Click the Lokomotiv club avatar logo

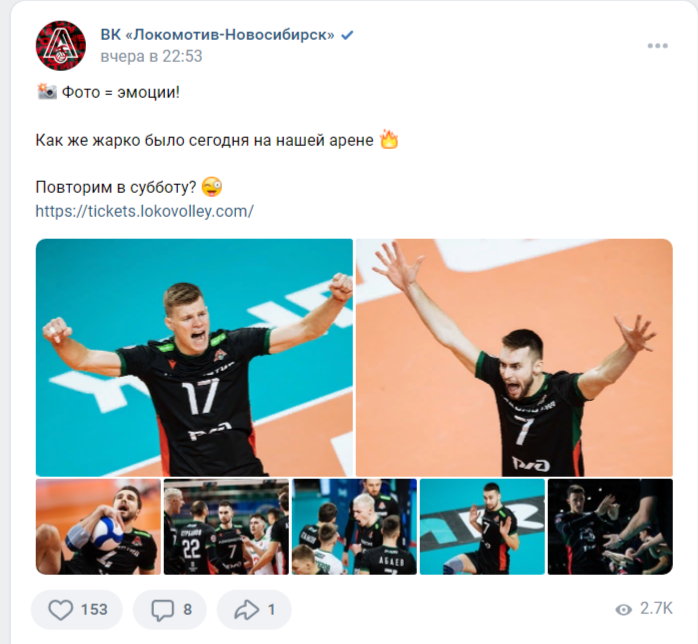[61, 45]
